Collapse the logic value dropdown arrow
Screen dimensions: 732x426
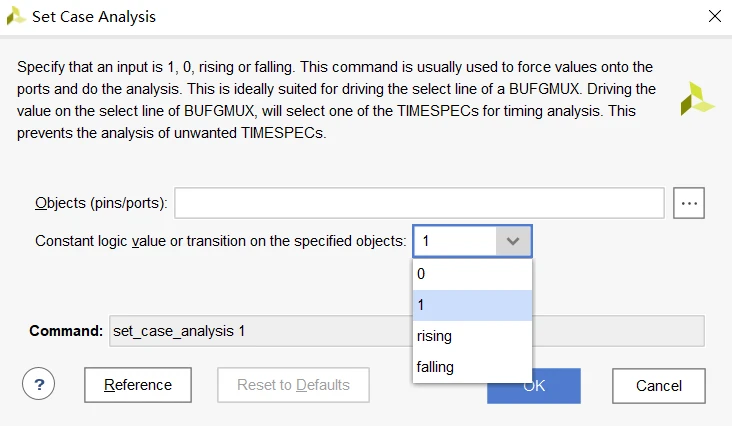click(x=513, y=241)
